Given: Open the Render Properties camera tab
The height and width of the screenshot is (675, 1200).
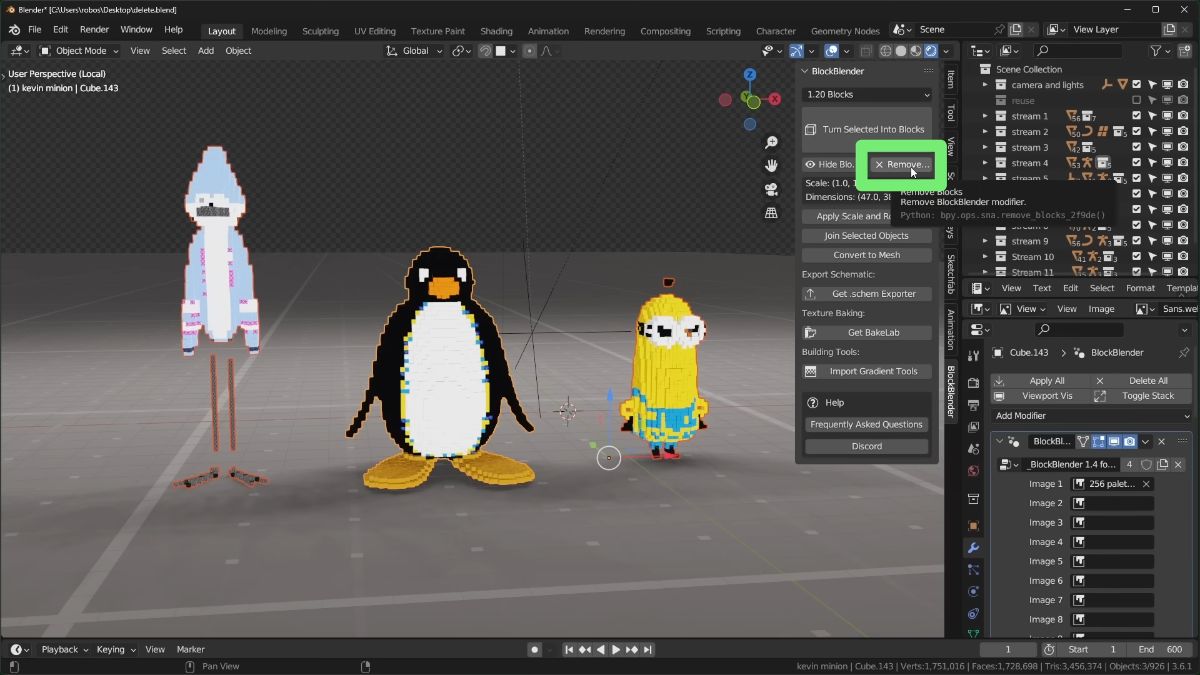Looking at the screenshot, I should [973, 381].
